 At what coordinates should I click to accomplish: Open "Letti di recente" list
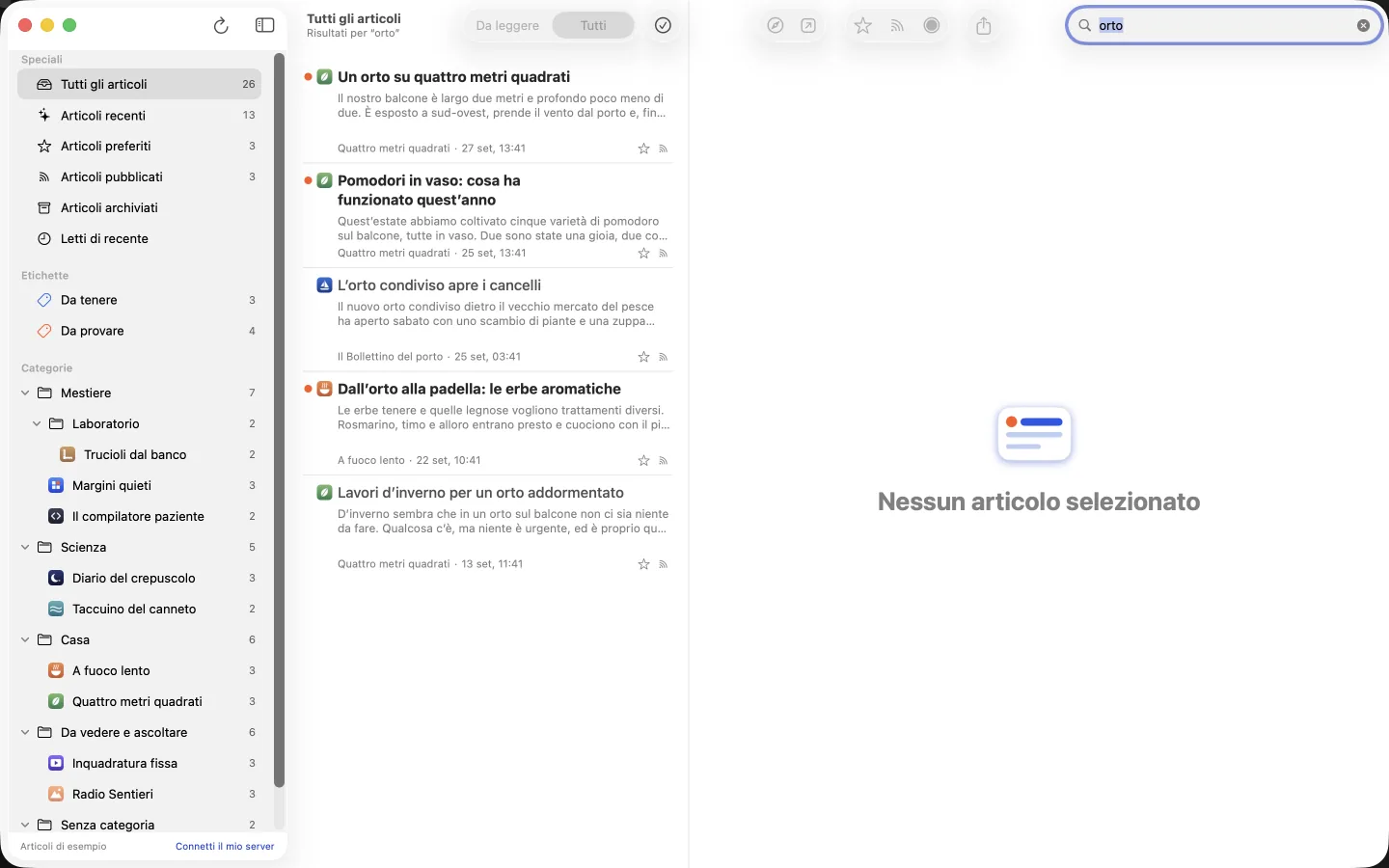(x=139, y=239)
